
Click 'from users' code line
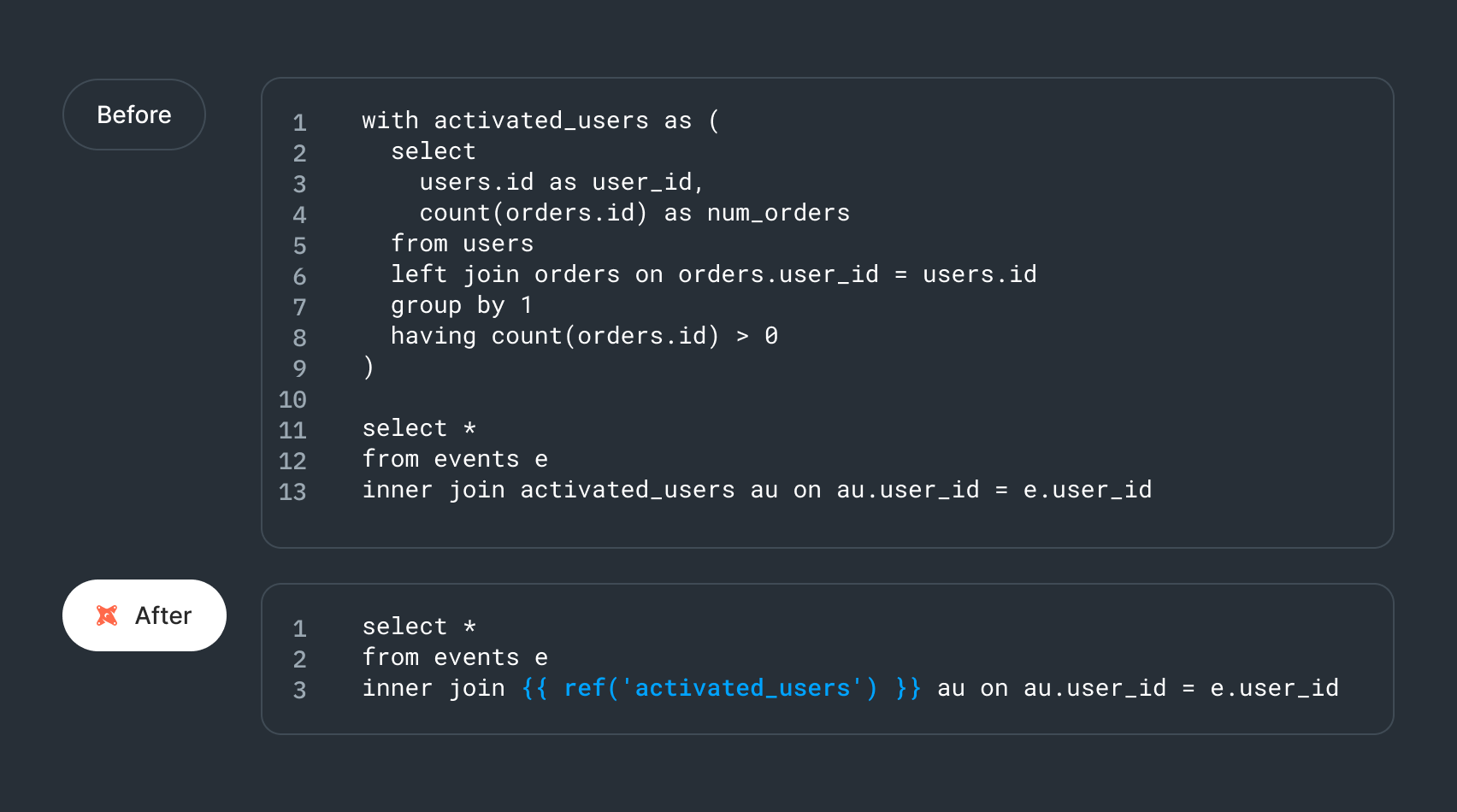pyautogui.click(x=462, y=244)
